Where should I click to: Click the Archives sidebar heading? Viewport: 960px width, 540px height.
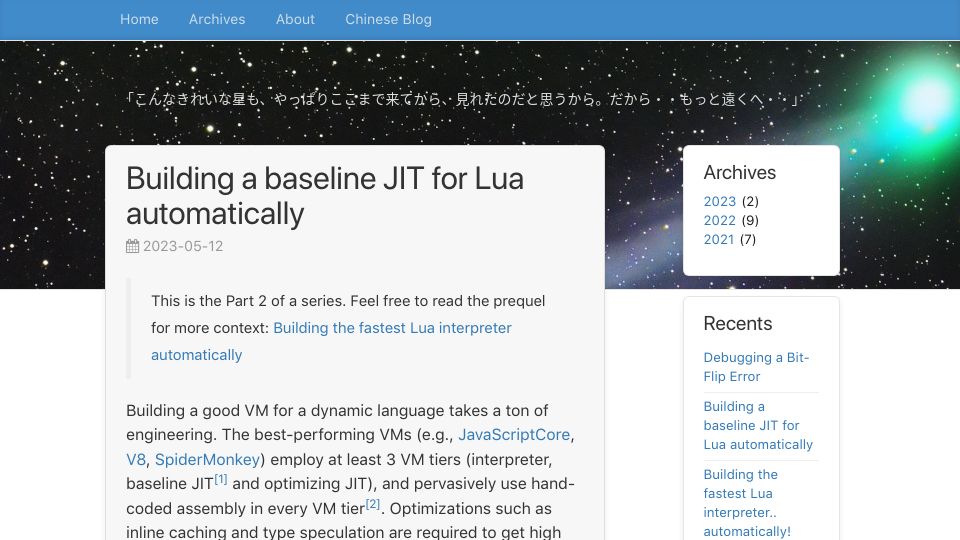[x=740, y=173]
